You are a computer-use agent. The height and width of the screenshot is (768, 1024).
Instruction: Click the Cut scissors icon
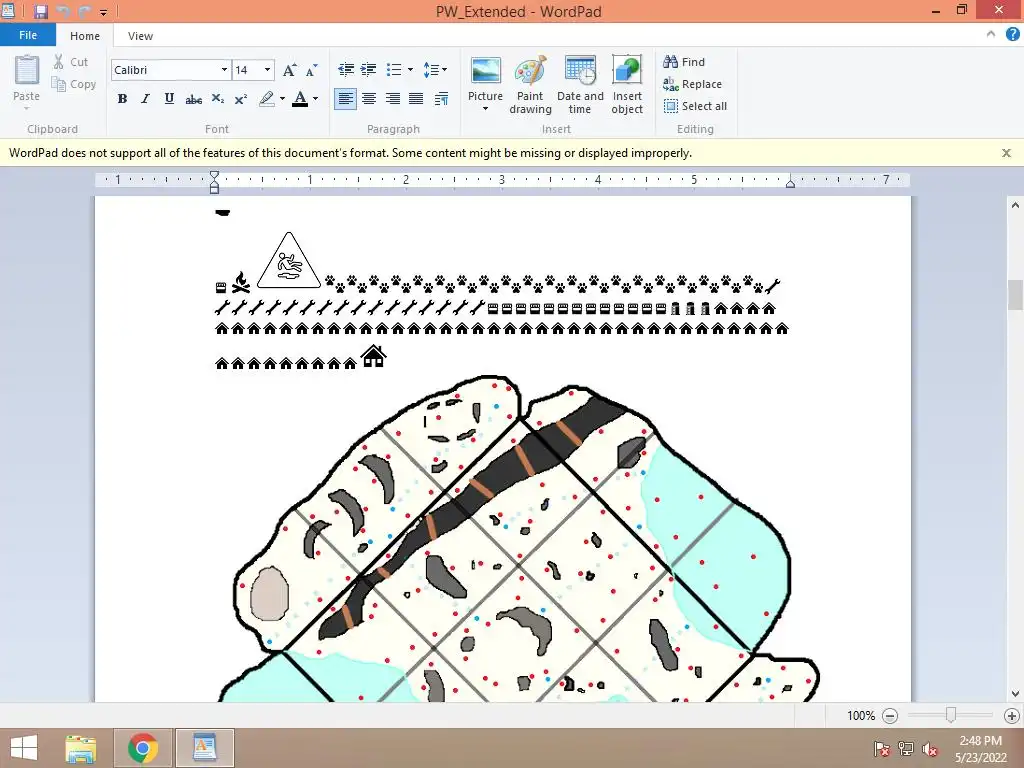pyautogui.click(x=58, y=62)
